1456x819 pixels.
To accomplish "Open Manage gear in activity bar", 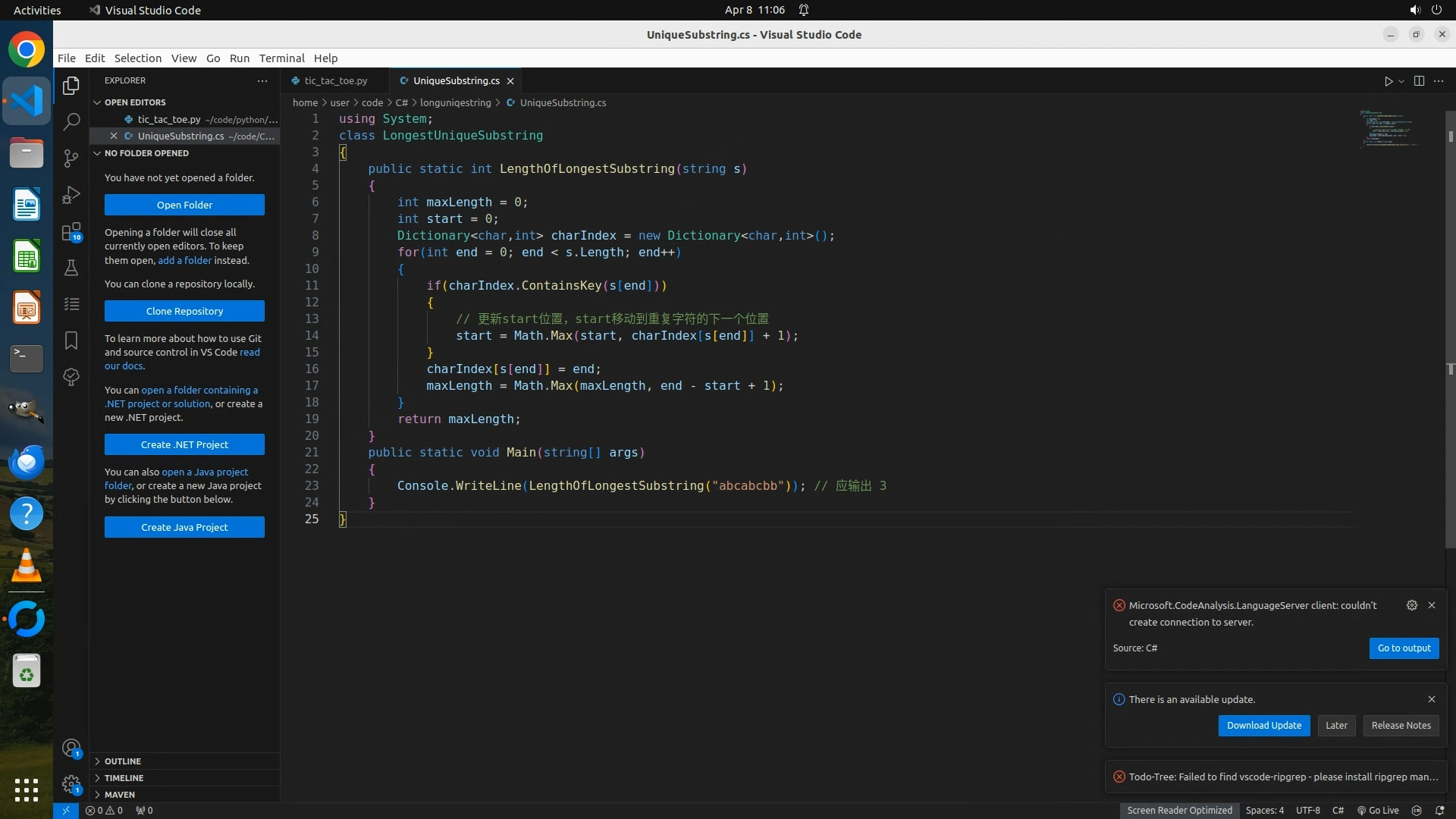I will coord(71,783).
